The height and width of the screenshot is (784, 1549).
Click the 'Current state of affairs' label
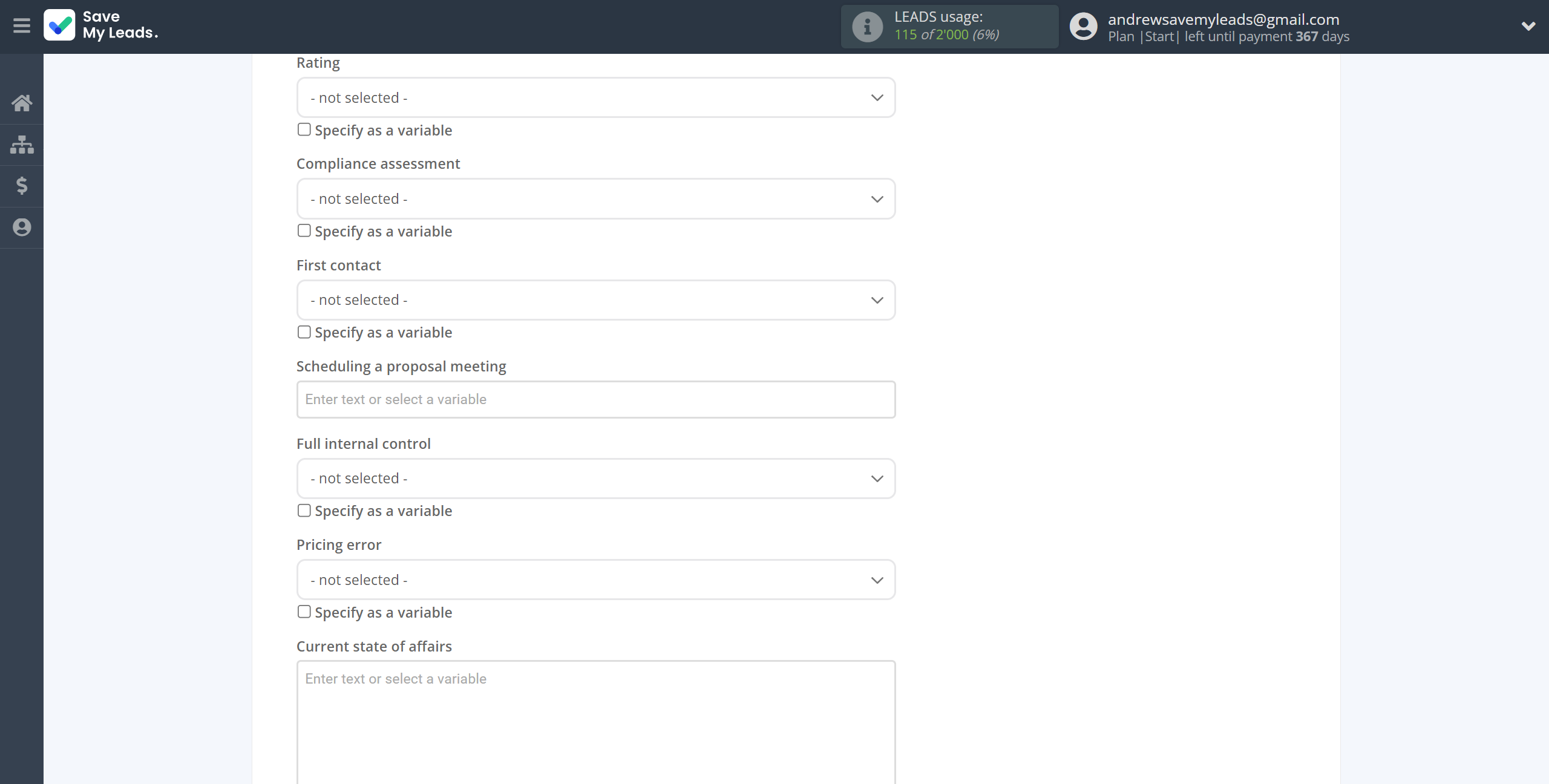click(374, 647)
